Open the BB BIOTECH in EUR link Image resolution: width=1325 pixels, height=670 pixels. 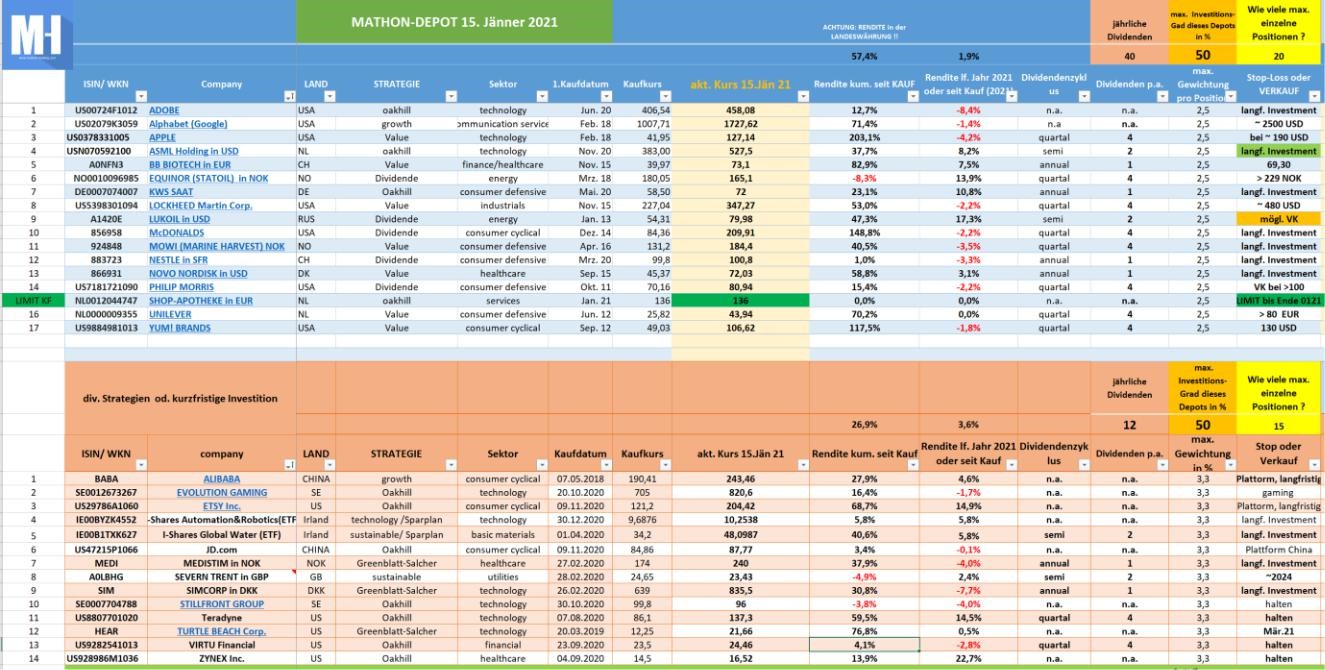click(190, 164)
